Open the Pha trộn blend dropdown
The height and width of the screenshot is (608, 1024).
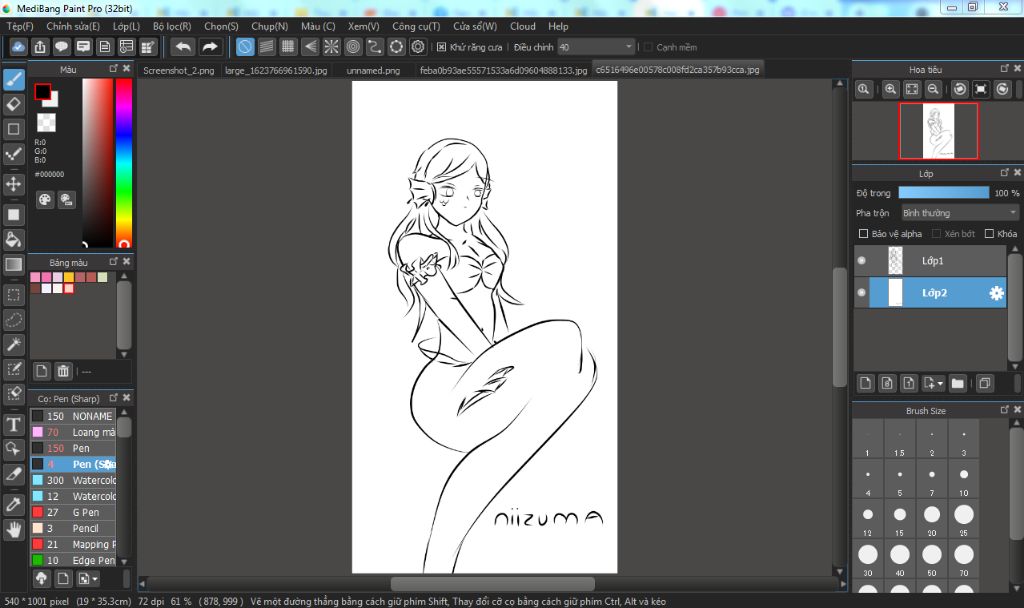click(x=959, y=213)
